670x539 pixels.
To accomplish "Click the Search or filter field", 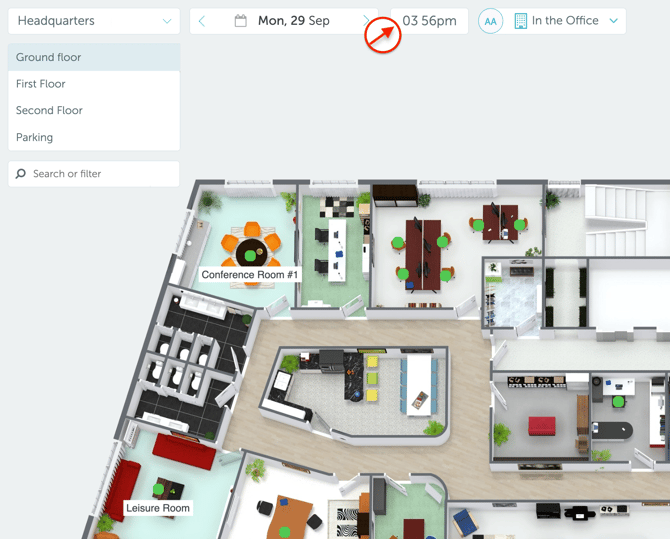I will point(100,174).
